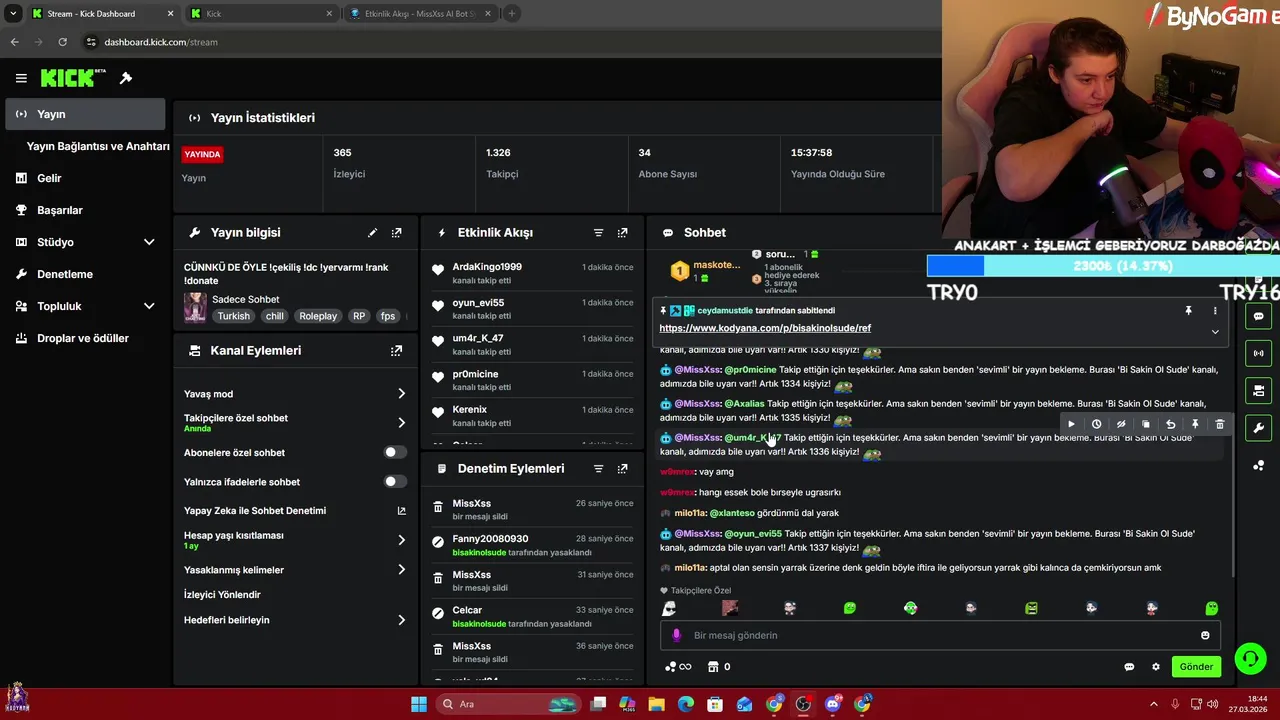This screenshot has height=720, width=1280.
Task: Click in the Bir mesaj gönderin field
Action: click(x=940, y=635)
